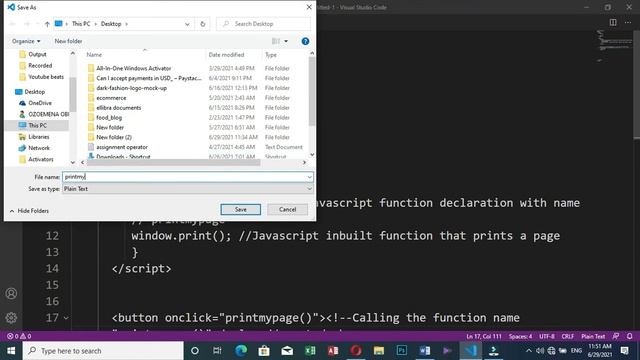The image size is (640, 360).
Task: Open the dialog Help icon
Action: pos(305,41)
